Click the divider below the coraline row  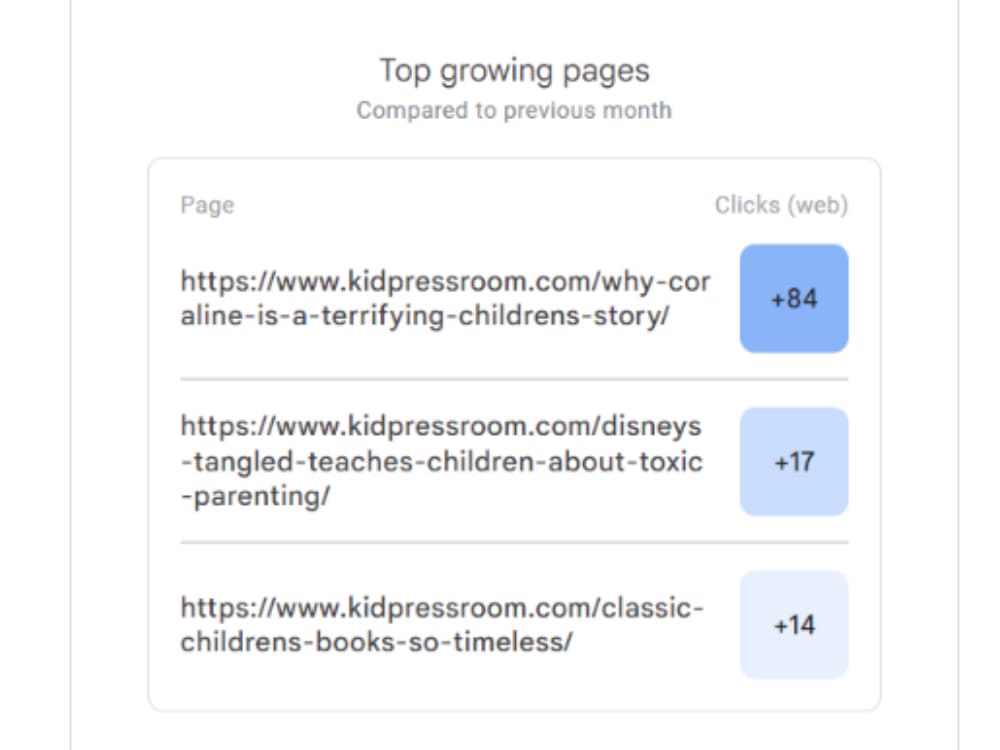[x=514, y=379]
